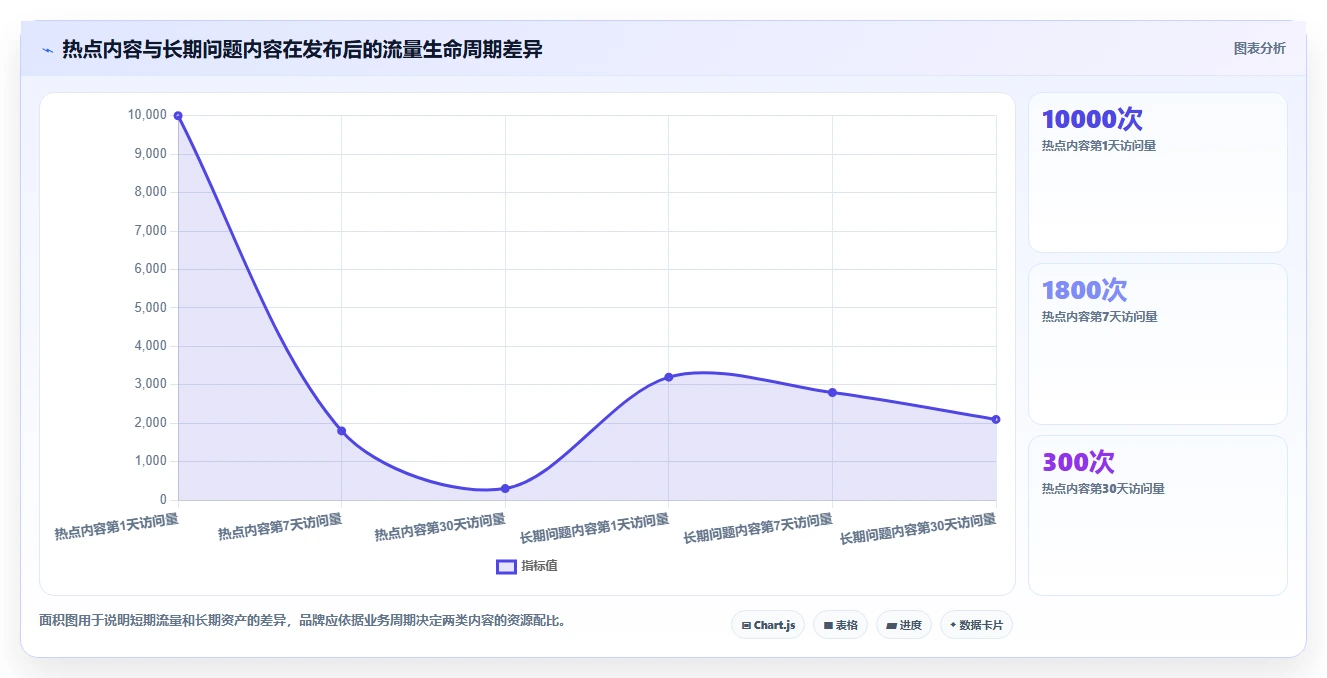This screenshot has height=678, width=1327.
Task: Click the 300次 value in the third card
Action: (x=1078, y=462)
